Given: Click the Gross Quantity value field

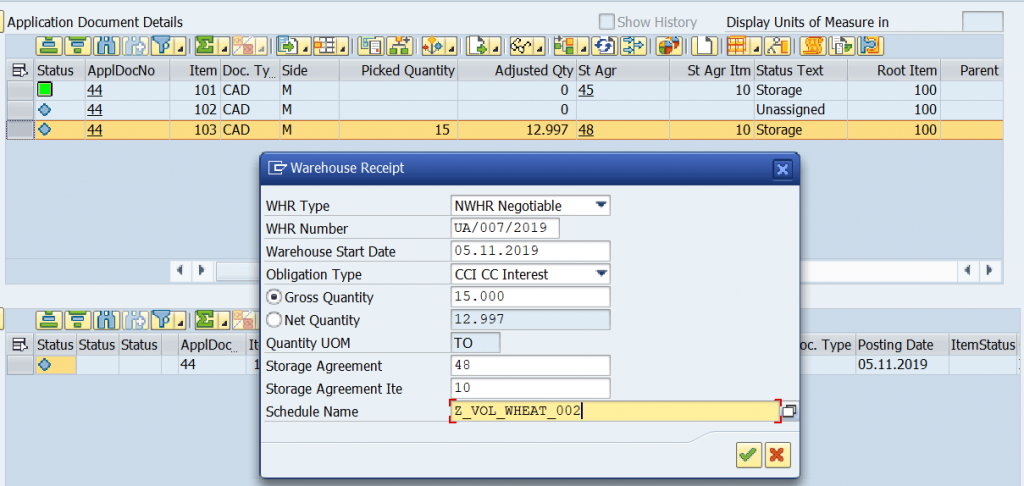Looking at the screenshot, I should pyautogui.click(x=530, y=297).
